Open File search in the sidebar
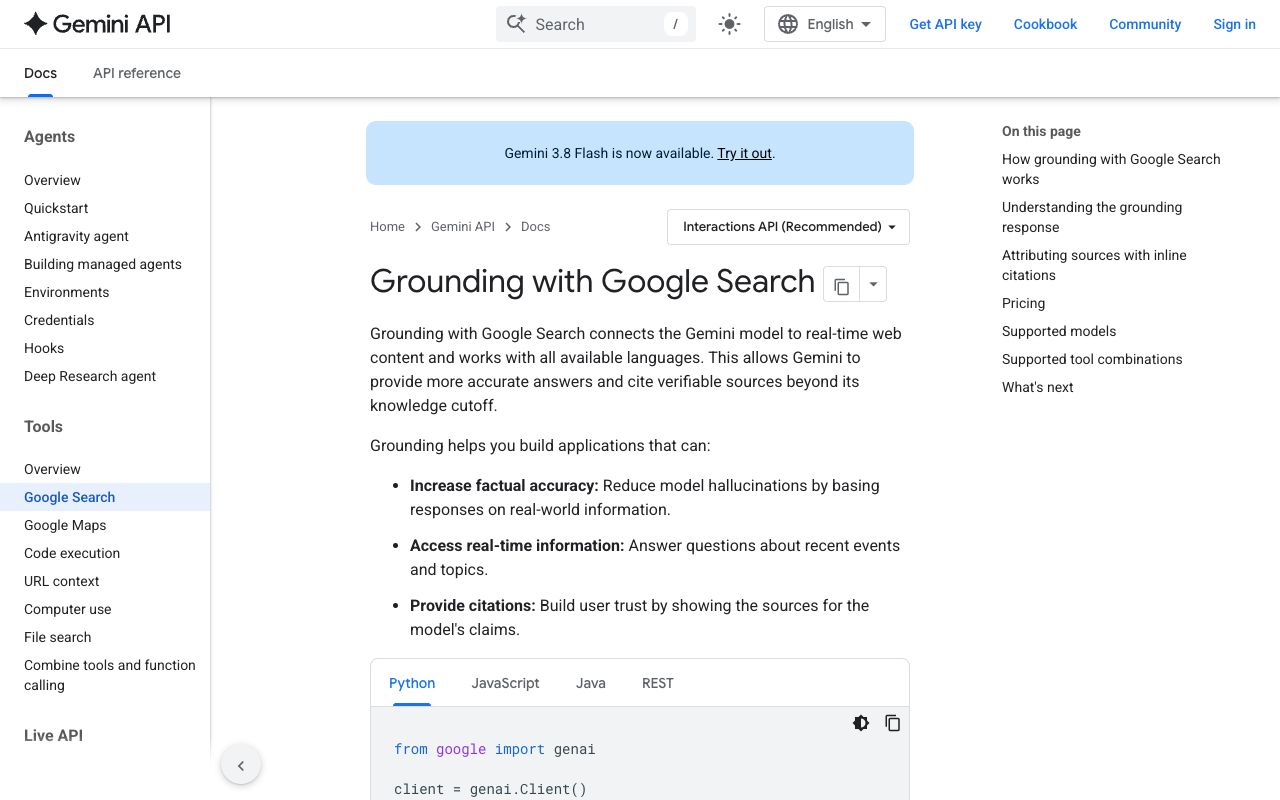The height and width of the screenshot is (800, 1280). click(57, 637)
